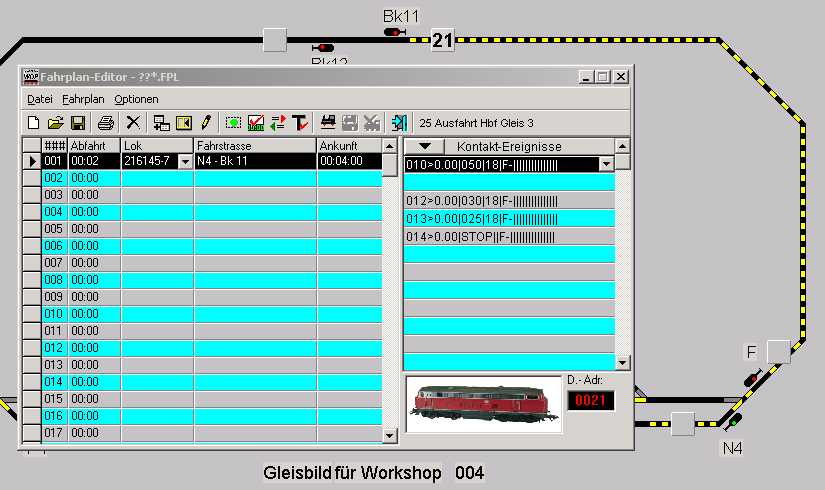Click Kontakt-Ereignisse scrollbar up arrow
This screenshot has width=825, height=490.
tap(622, 146)
